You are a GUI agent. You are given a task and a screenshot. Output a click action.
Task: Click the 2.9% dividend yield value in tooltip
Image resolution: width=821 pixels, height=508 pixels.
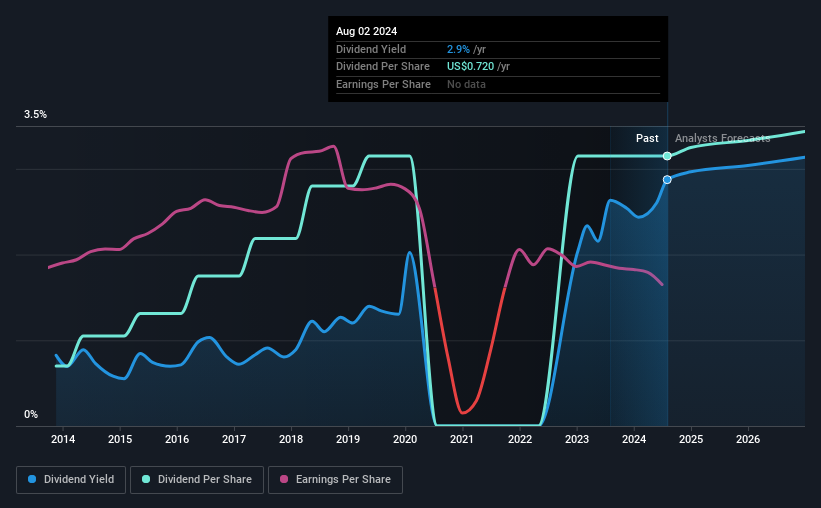(x=458, y=49)
